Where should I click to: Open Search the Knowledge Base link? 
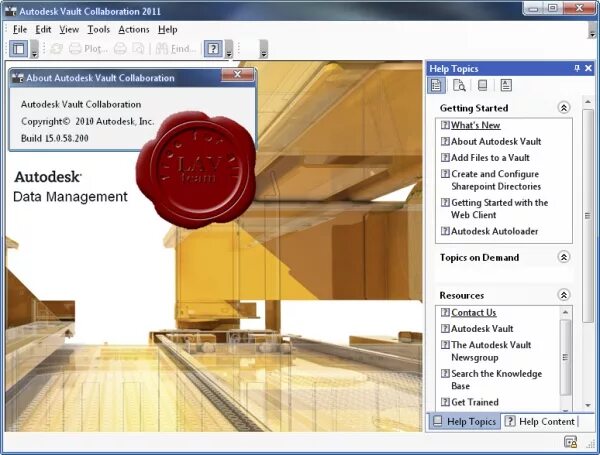click(x=496, y=380)
